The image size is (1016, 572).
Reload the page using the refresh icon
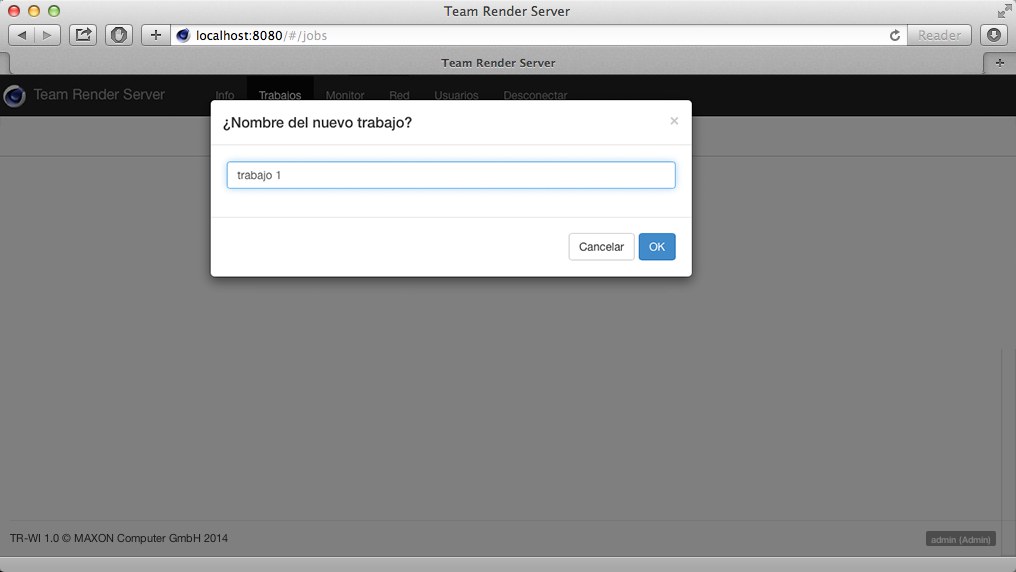coord(895,35)
